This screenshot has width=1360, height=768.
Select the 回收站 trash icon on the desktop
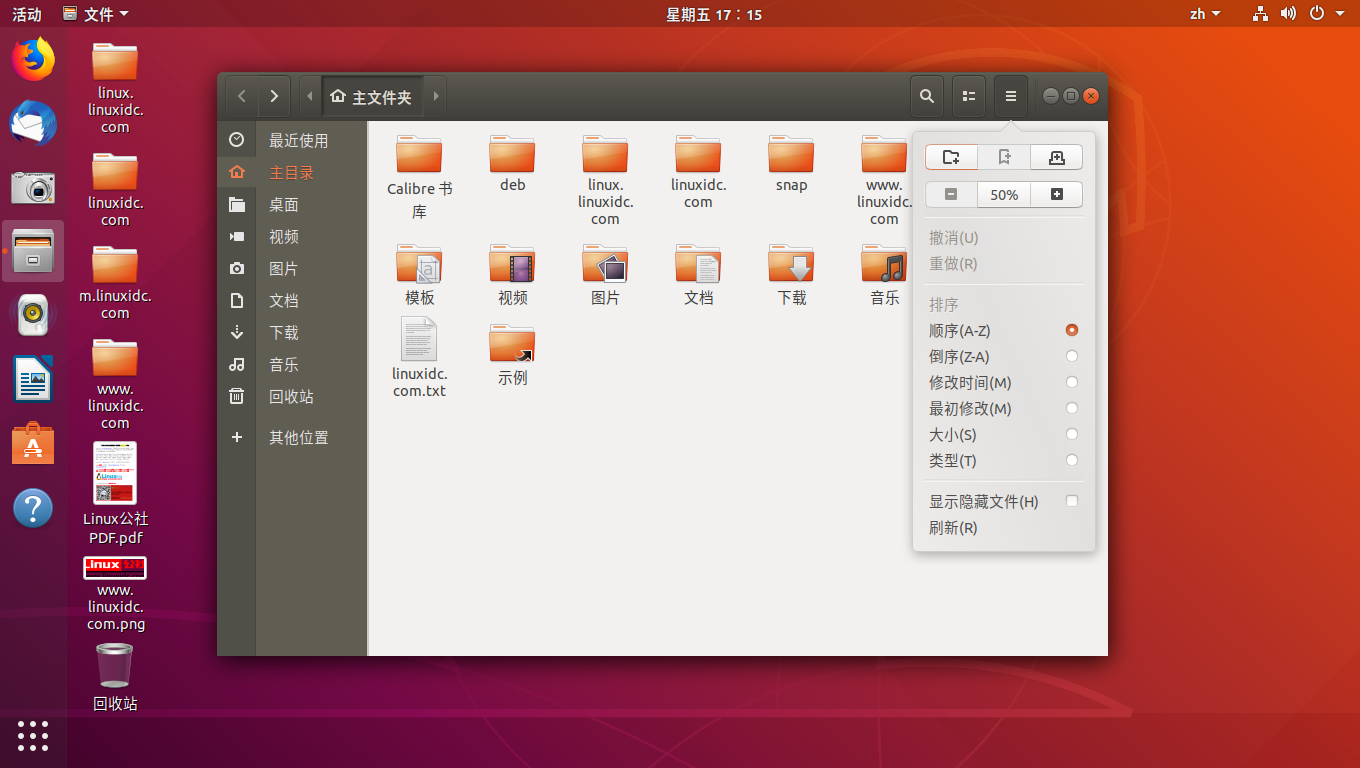[115, 677]
